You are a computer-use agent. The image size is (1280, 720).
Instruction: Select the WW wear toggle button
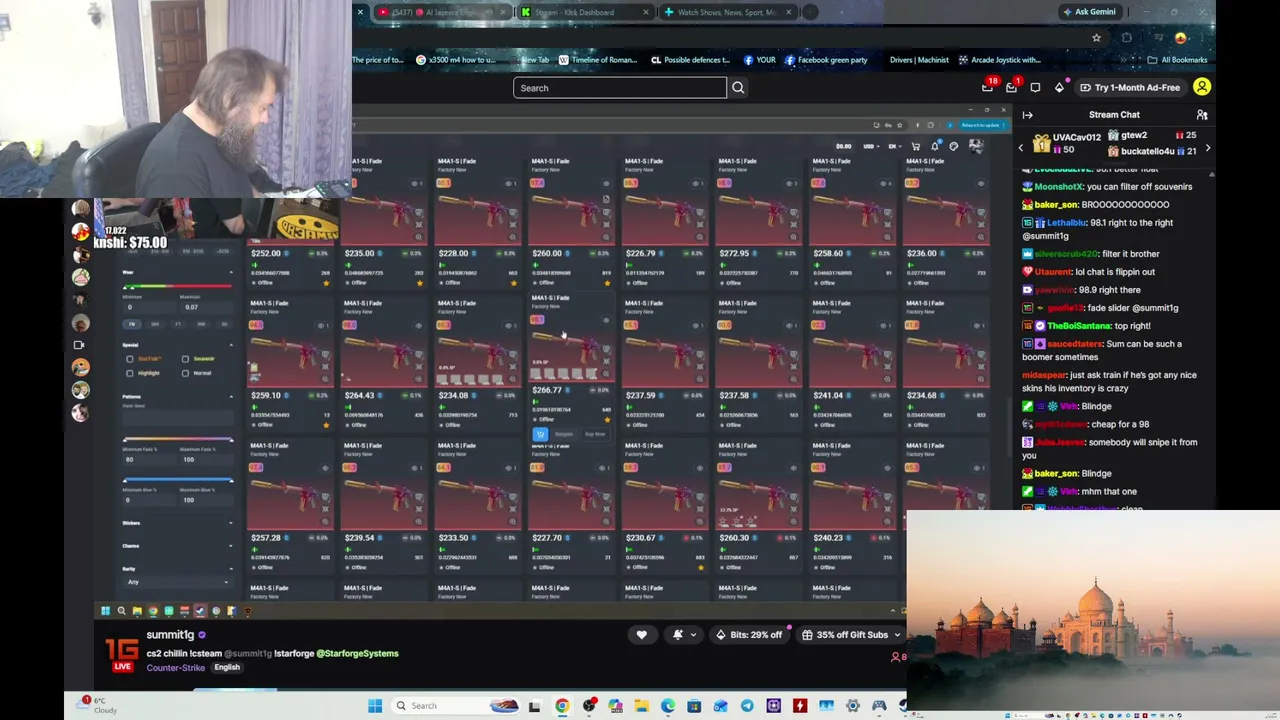(x=201, y=324)
